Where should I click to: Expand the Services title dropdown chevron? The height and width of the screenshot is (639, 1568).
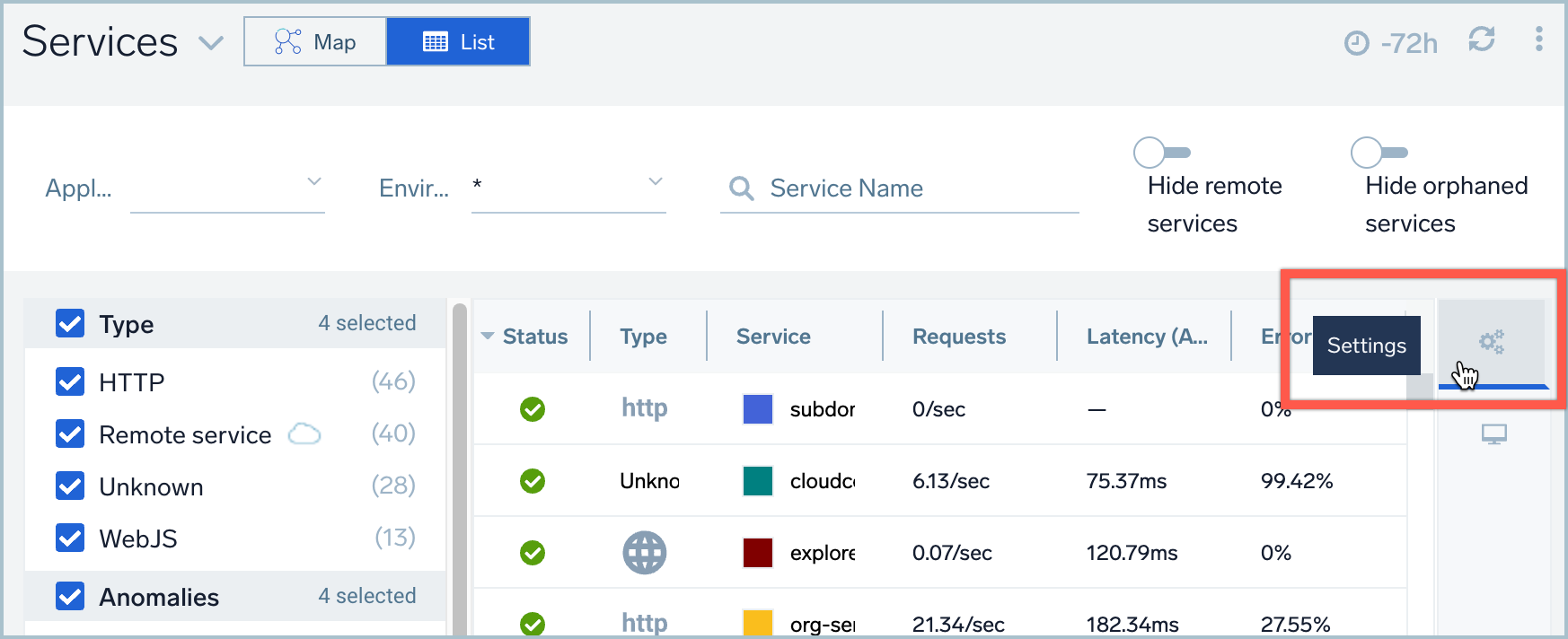(x=211, y=43)
